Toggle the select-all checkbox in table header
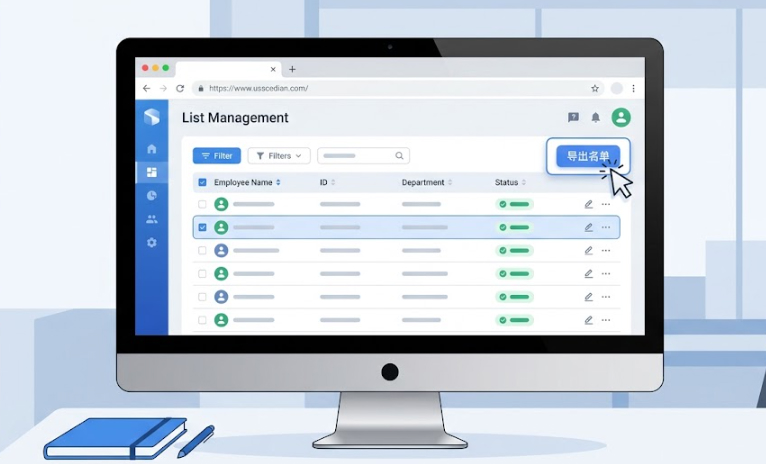This screenshot has height=464, width=766. tap(202, 182)
